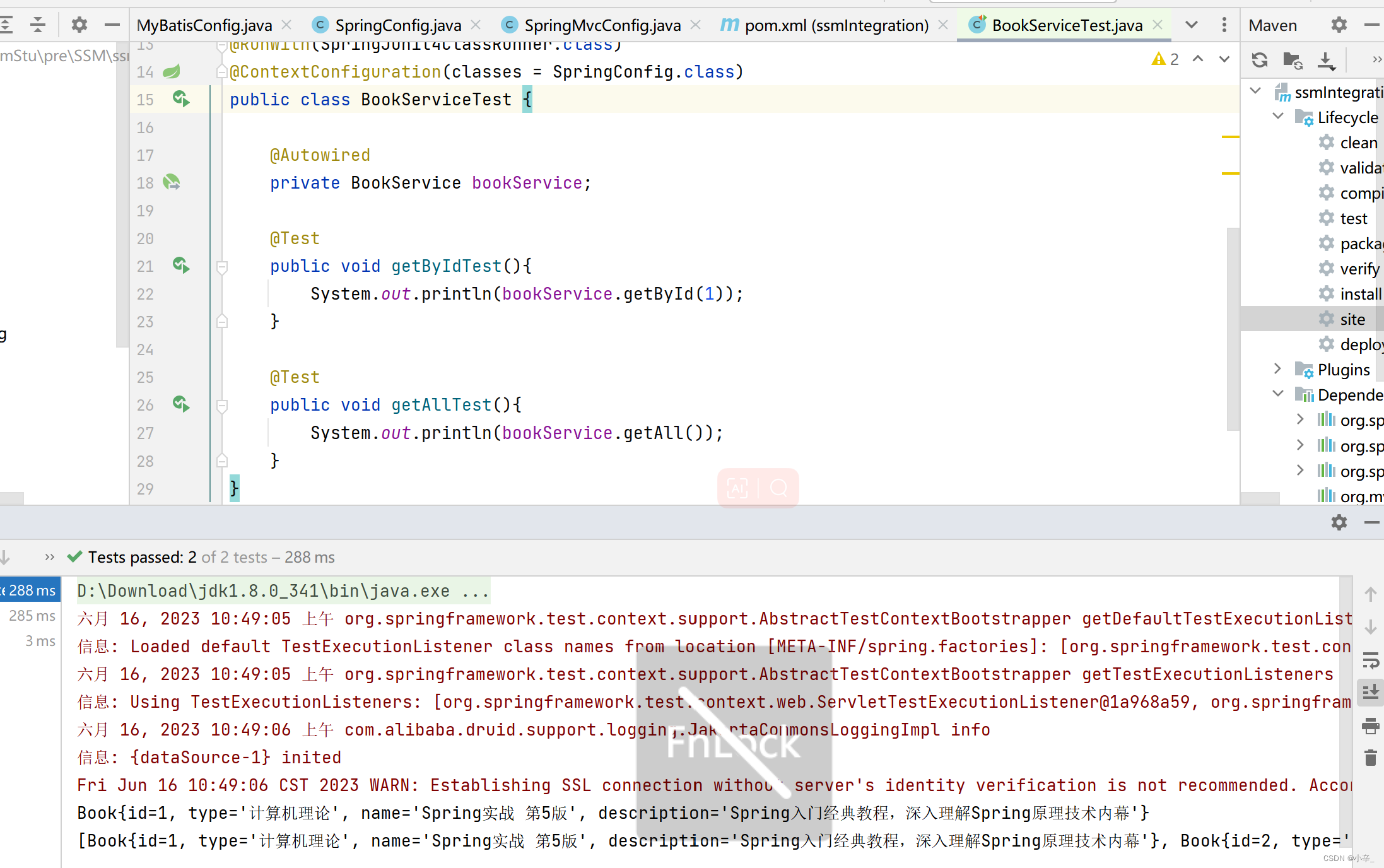Collapse the getByIdTest method fold marker
1384x868 pixels.
[x=221, y=267]
